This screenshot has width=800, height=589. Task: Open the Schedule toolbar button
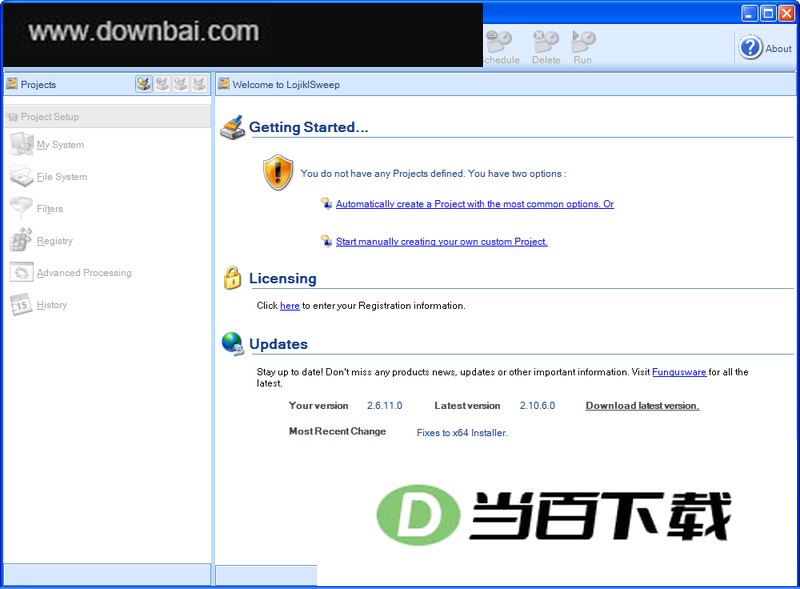501,47
